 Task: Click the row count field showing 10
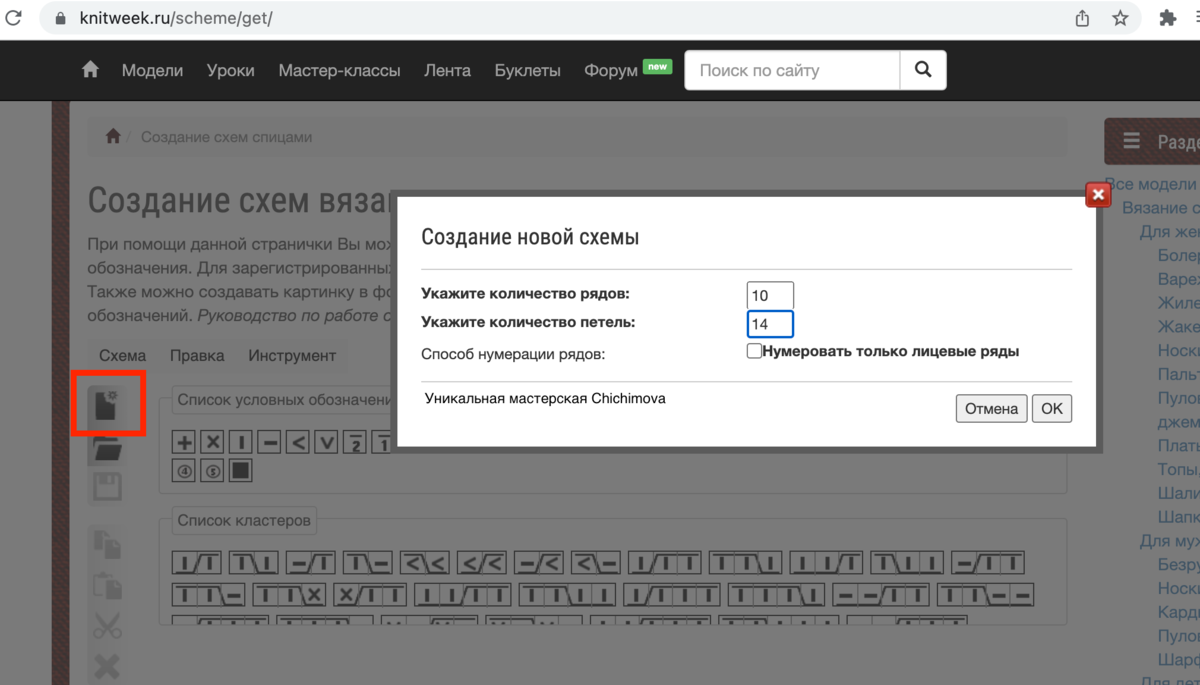pyautogui.click(x=770, y=295)
